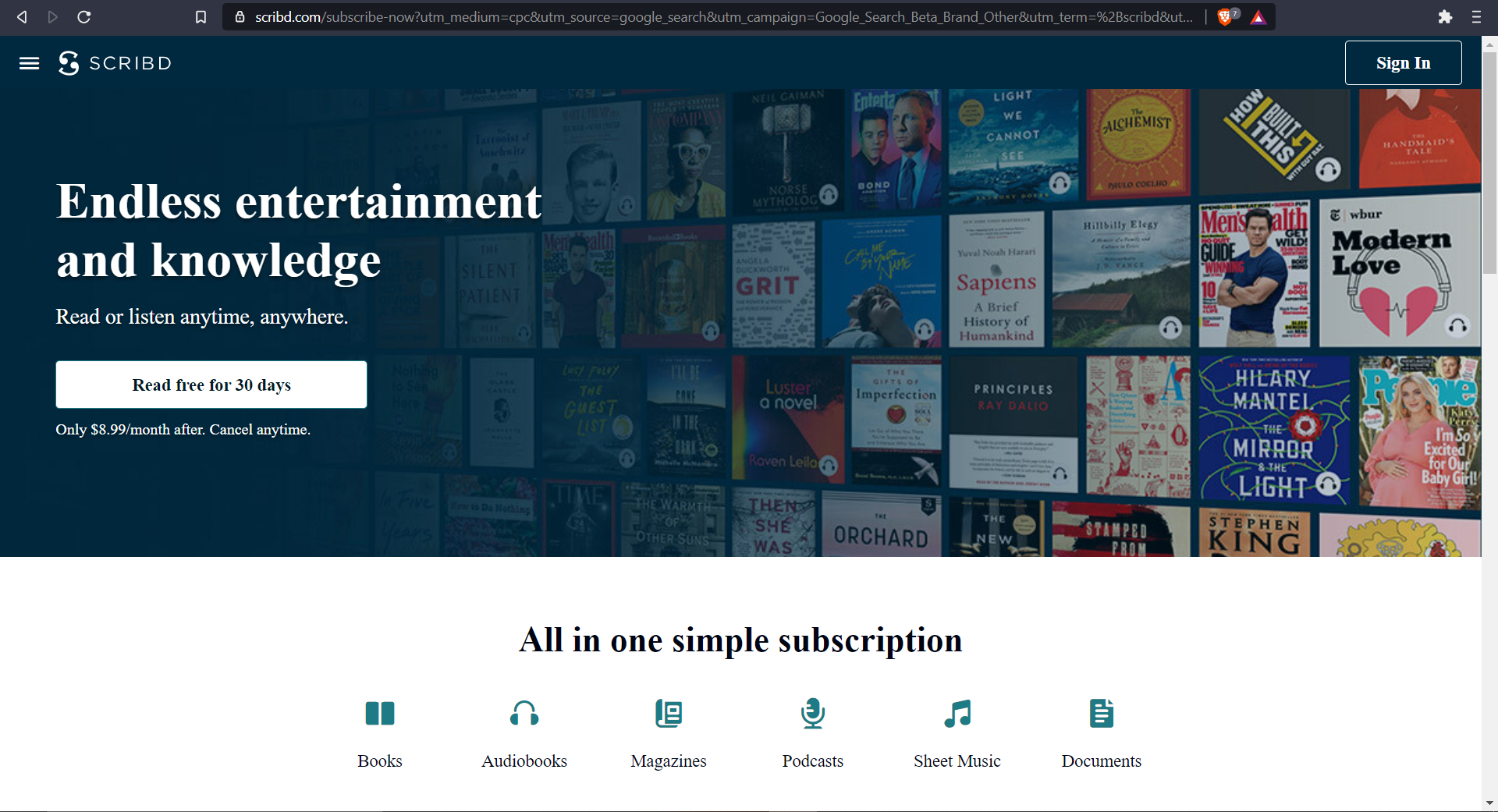Bookmark this page via bookmark icon
Screen dimensions: 1498x812
[x=201, y=17]
